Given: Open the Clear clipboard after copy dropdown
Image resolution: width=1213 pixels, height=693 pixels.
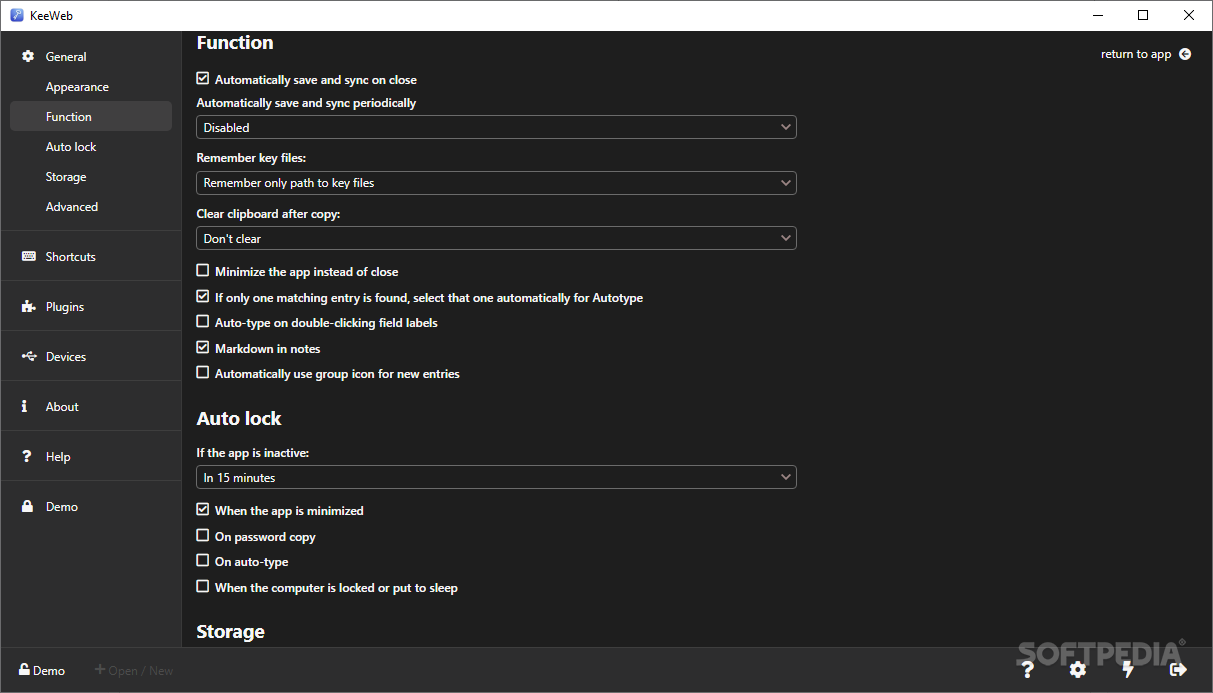Looking at the screenshot, I should pyautogui.click(x=496, y=238).
